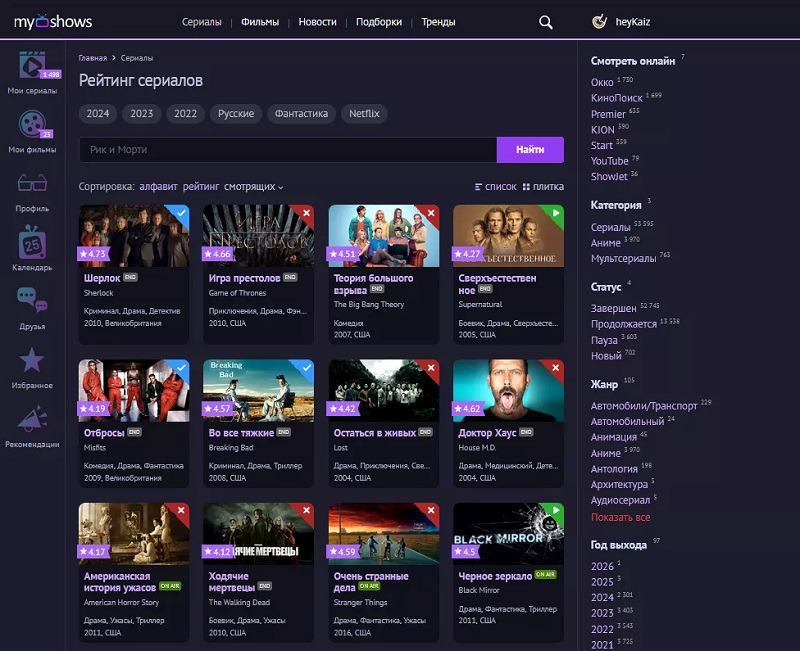Open heyKaiz user avatar icon
The image size is (800, 651).
click(599, 21)
